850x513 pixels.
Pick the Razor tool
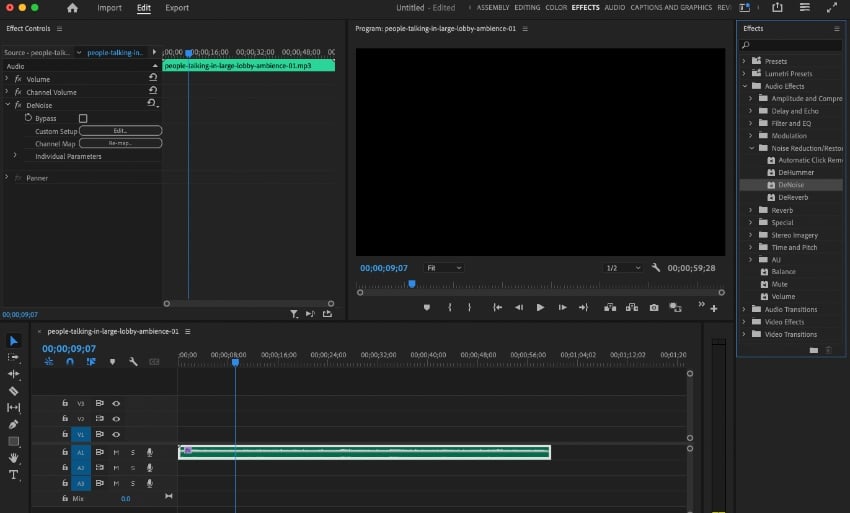(14, 390)
